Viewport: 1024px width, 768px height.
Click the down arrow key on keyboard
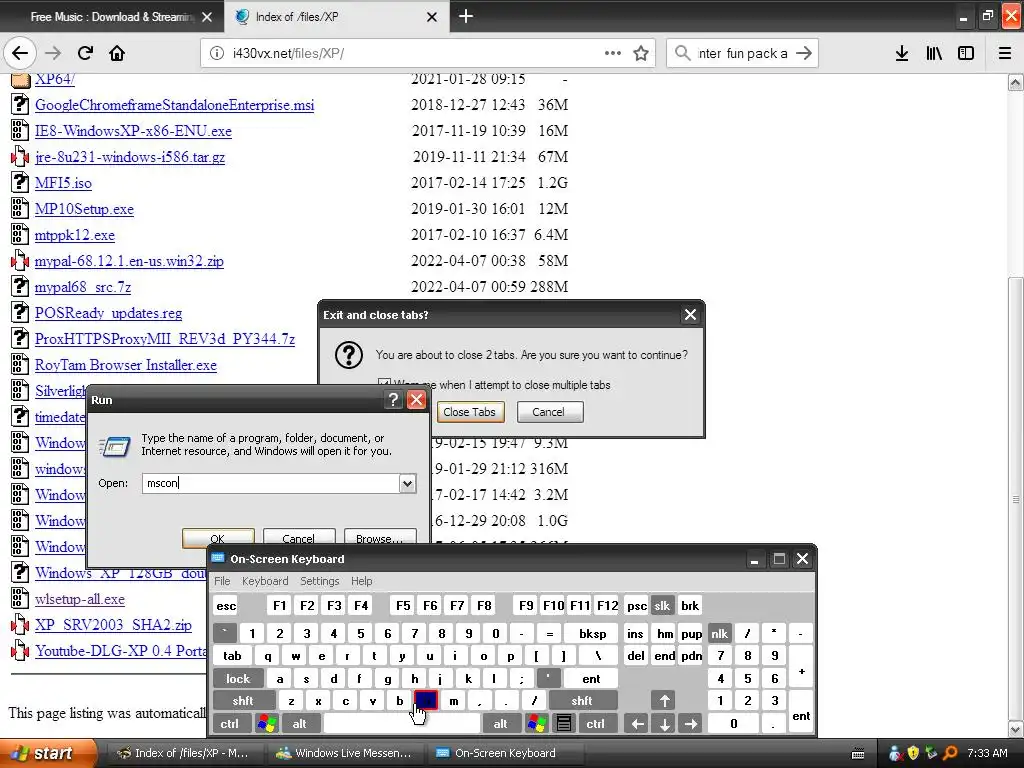[x=664, y=724]
